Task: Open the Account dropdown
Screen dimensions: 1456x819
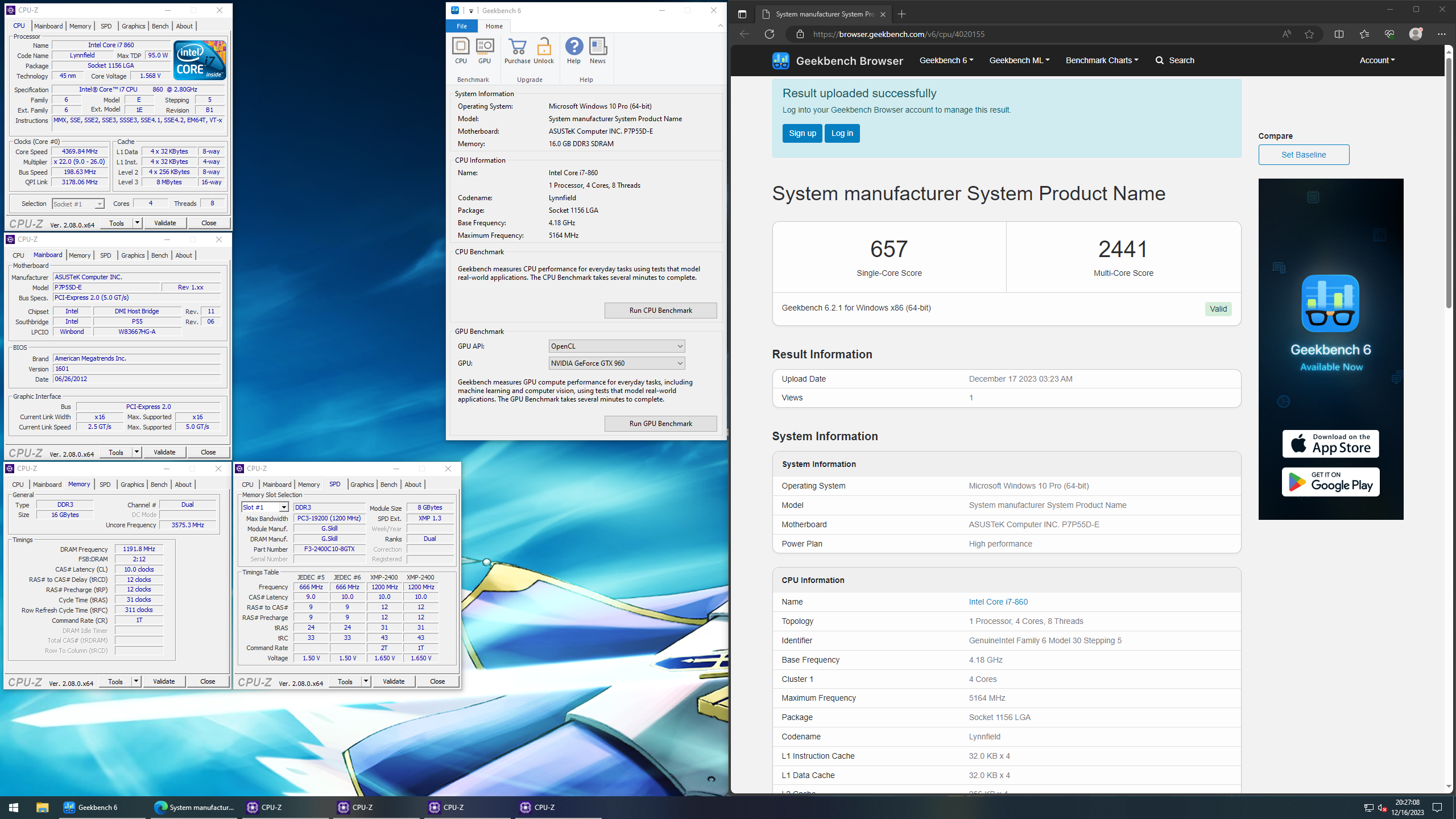Action: (1377, 60)
